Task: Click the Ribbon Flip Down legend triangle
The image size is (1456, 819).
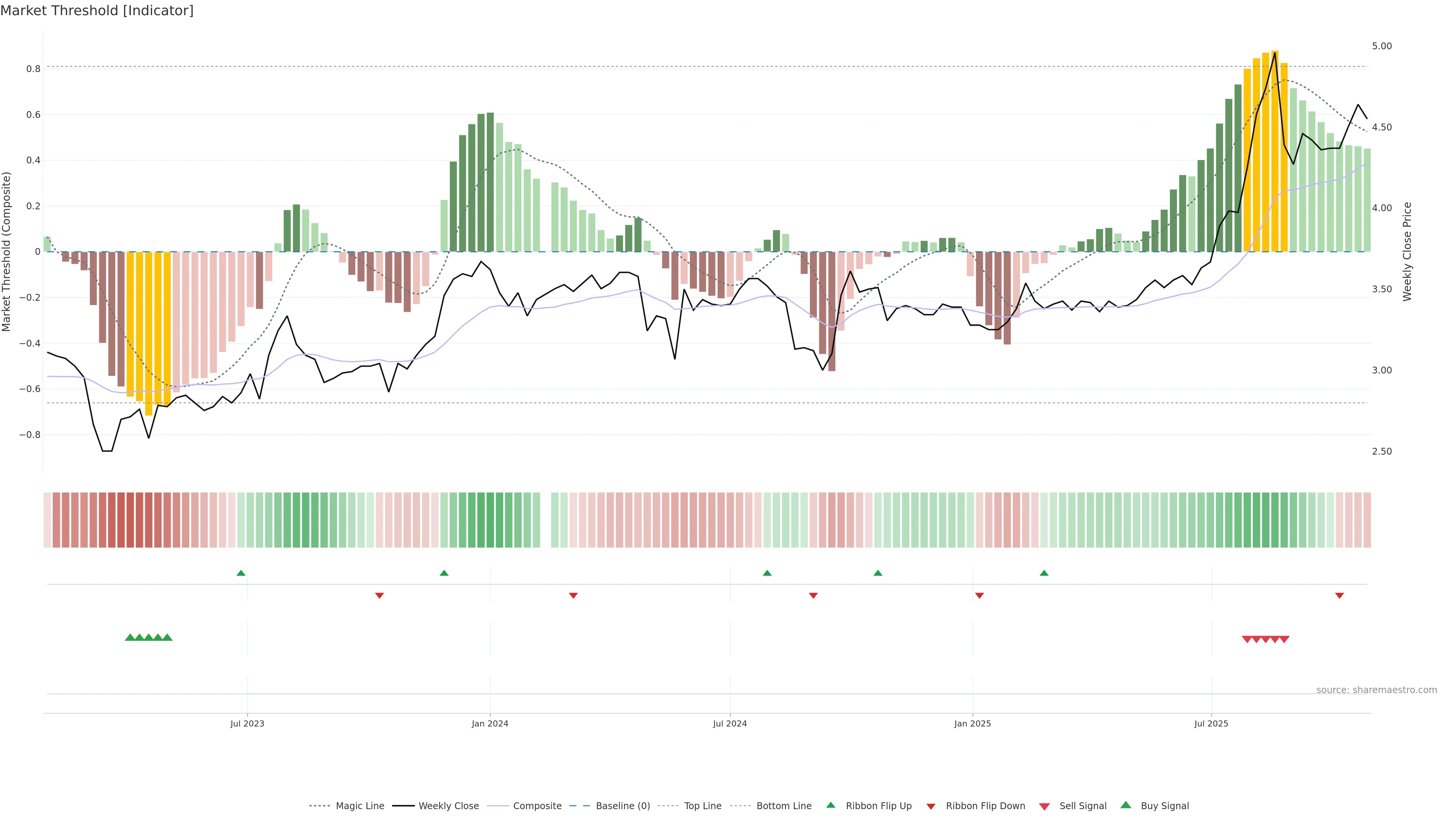Action: pyautogui.click(x=931, y=806)
